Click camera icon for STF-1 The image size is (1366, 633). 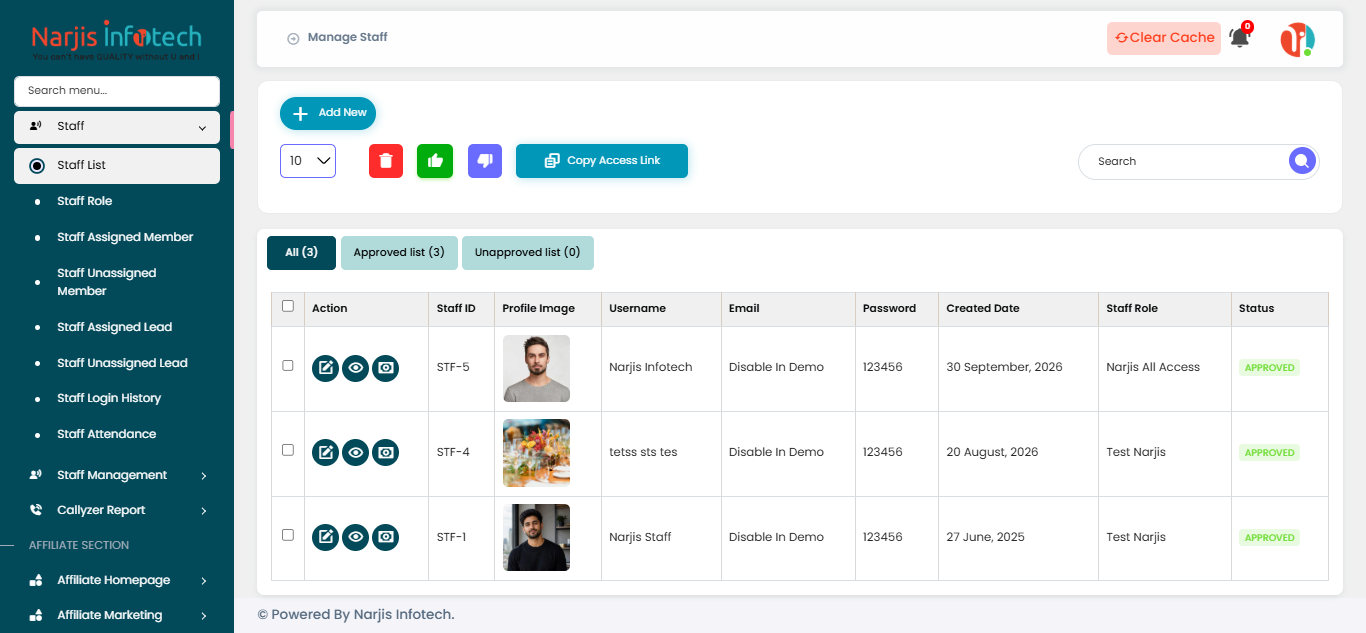click(x=386, y=538)
